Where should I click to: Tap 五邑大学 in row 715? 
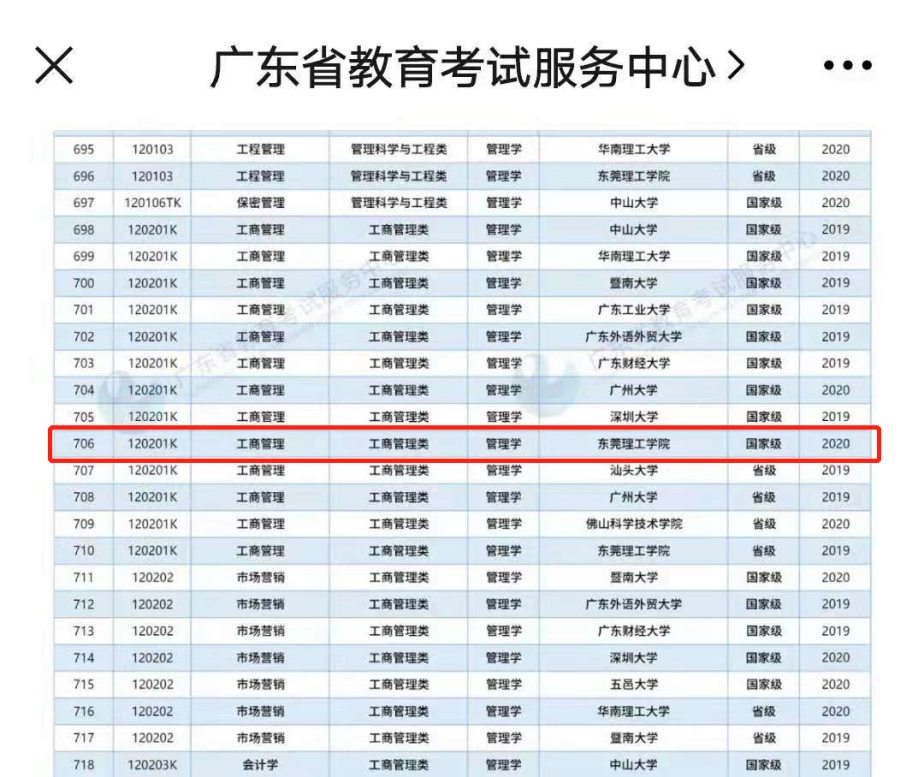coord(633,685)
